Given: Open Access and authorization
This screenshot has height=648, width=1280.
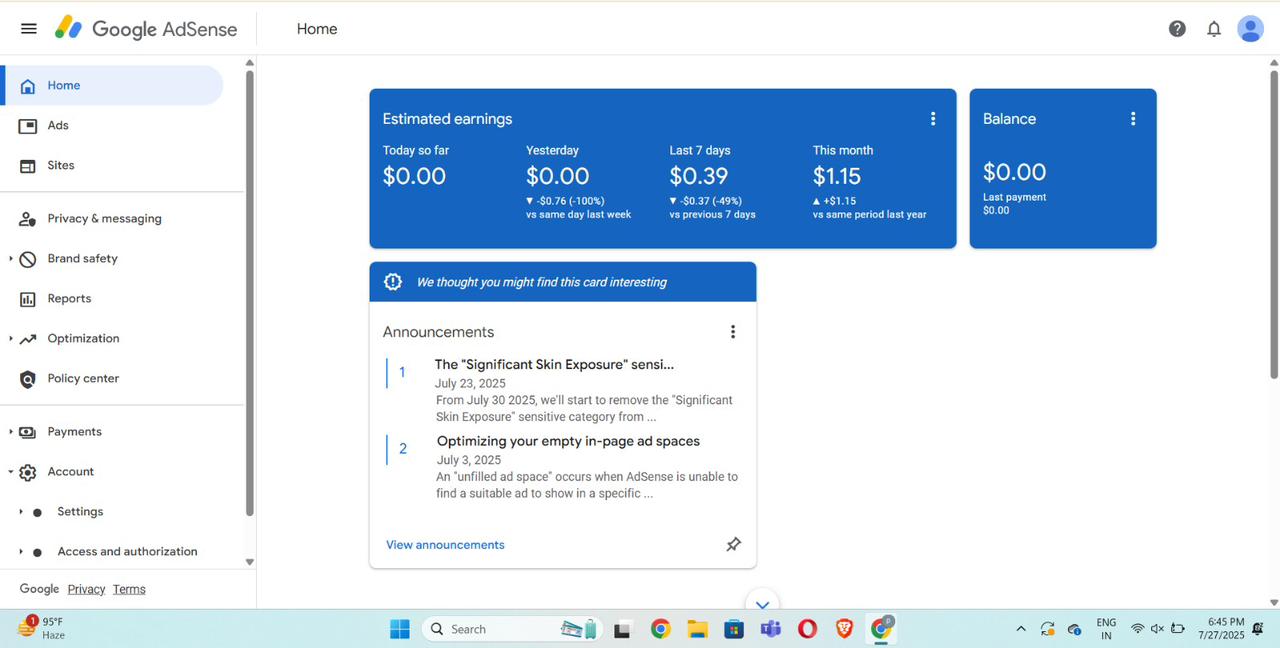Looking at the screenshot, I should pyautogui.click(x=127, y=551).
